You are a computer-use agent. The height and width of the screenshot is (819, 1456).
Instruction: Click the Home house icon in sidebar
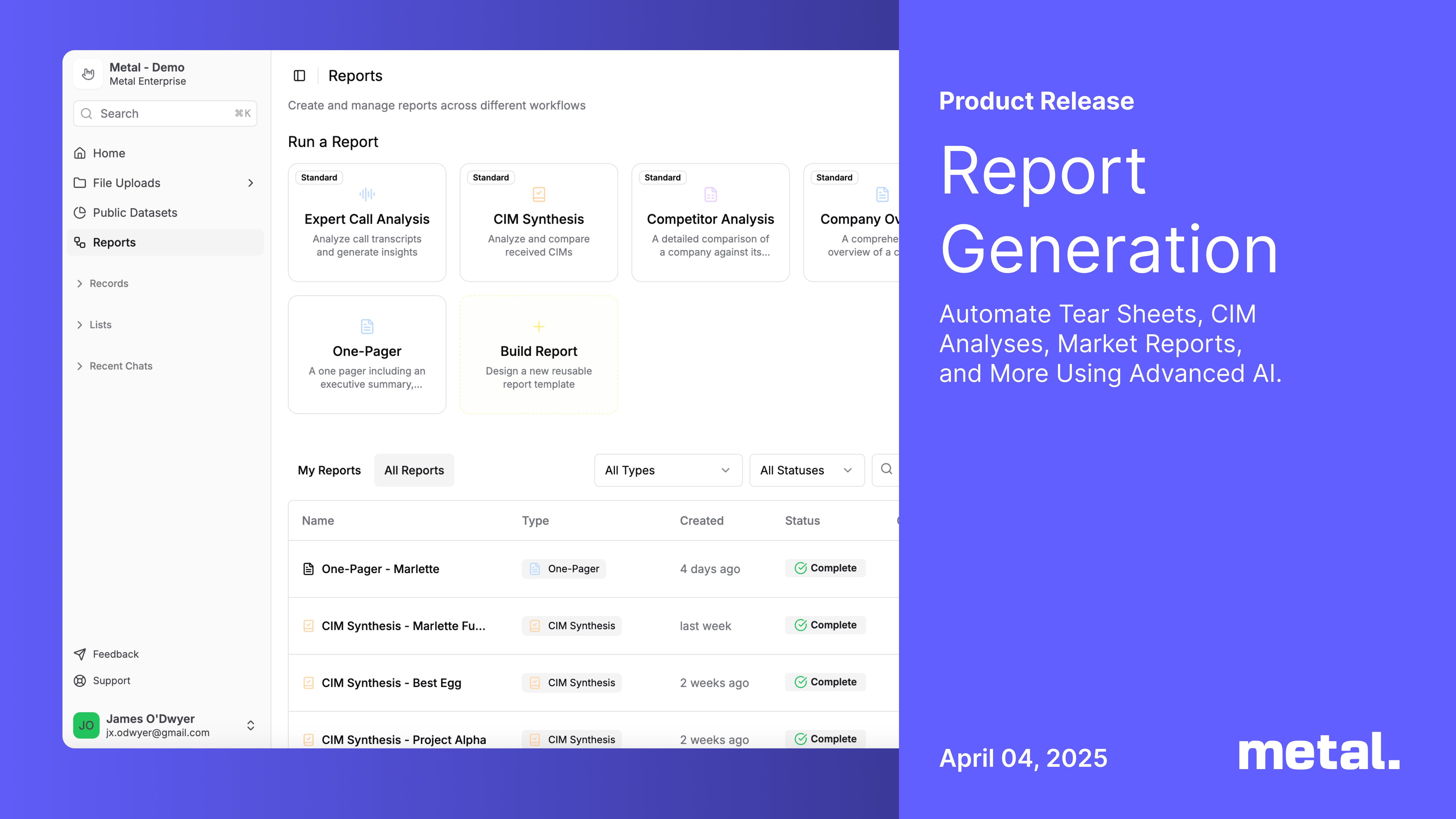point(80,153)
